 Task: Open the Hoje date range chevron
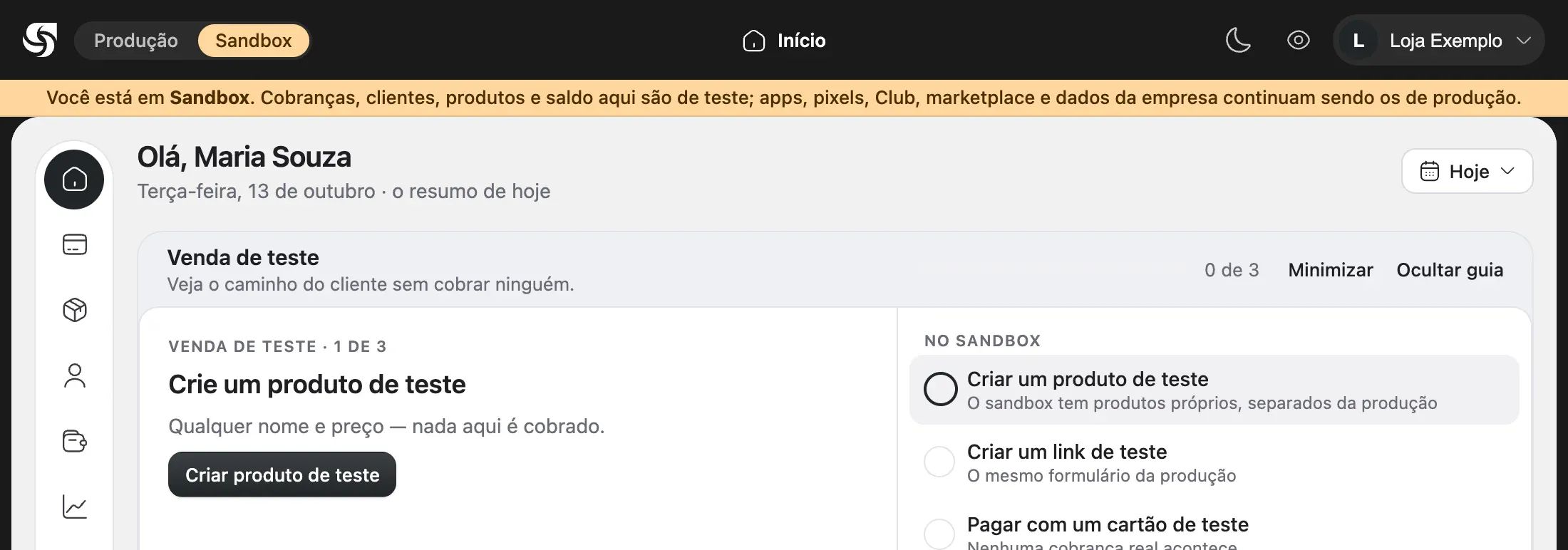1507,171
